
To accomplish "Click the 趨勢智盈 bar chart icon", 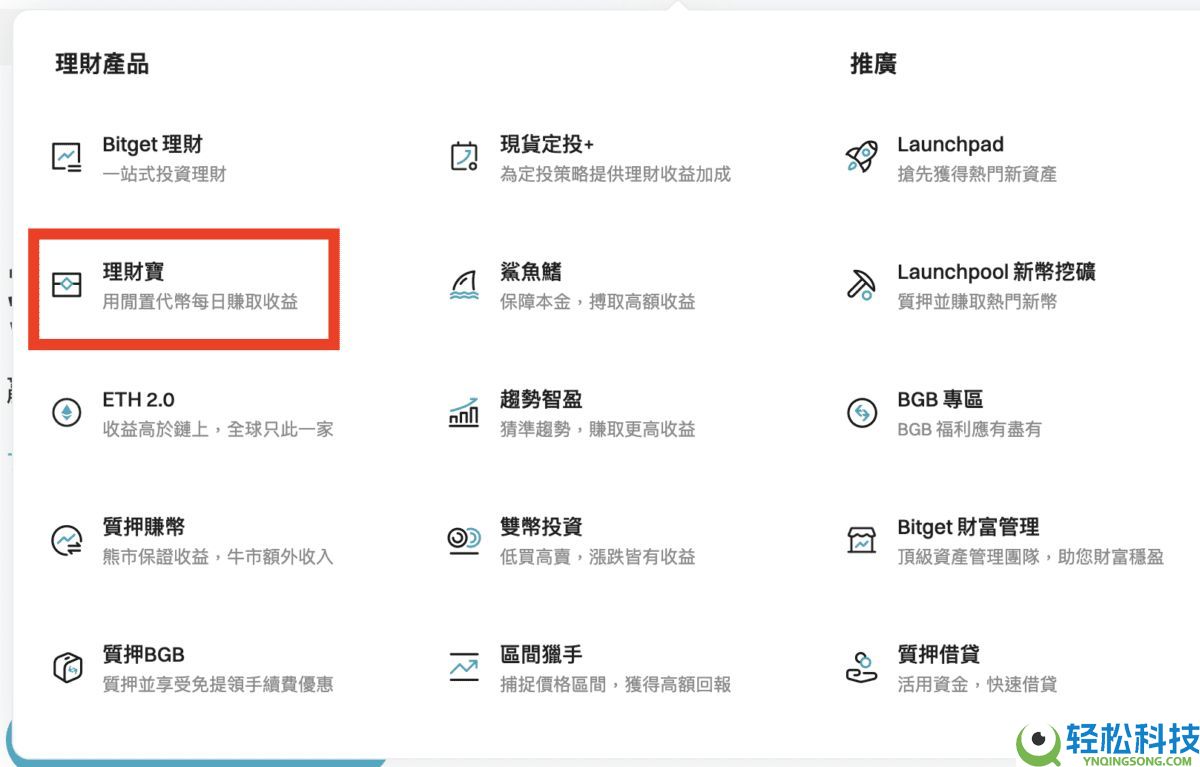I will tap(462, 413).
